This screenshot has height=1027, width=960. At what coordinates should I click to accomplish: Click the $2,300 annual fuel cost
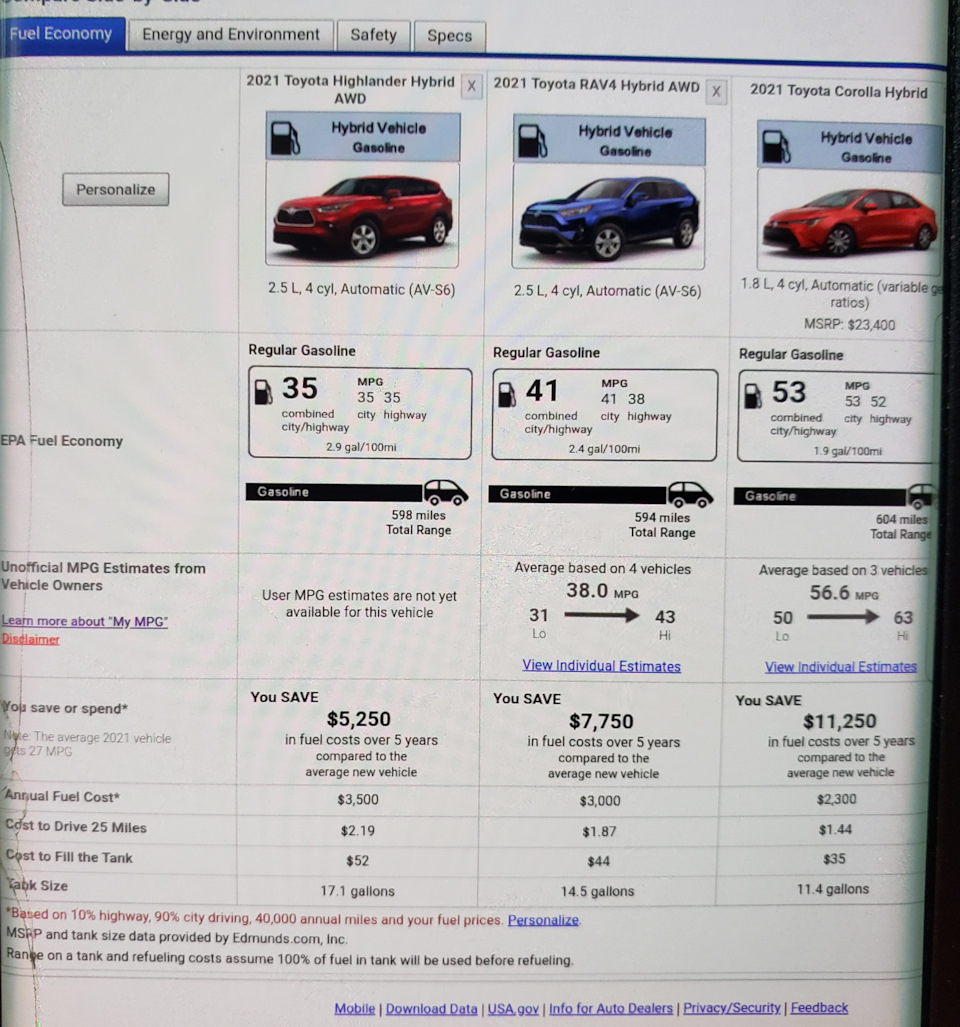pyautogui.click(x=836, y=799)
